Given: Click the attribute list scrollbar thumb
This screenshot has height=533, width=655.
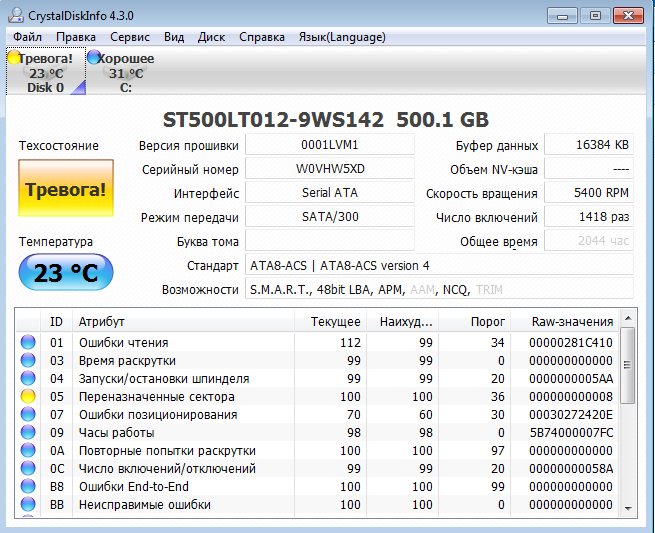Looking at the screenshot, I should click(x=627, y=365).
